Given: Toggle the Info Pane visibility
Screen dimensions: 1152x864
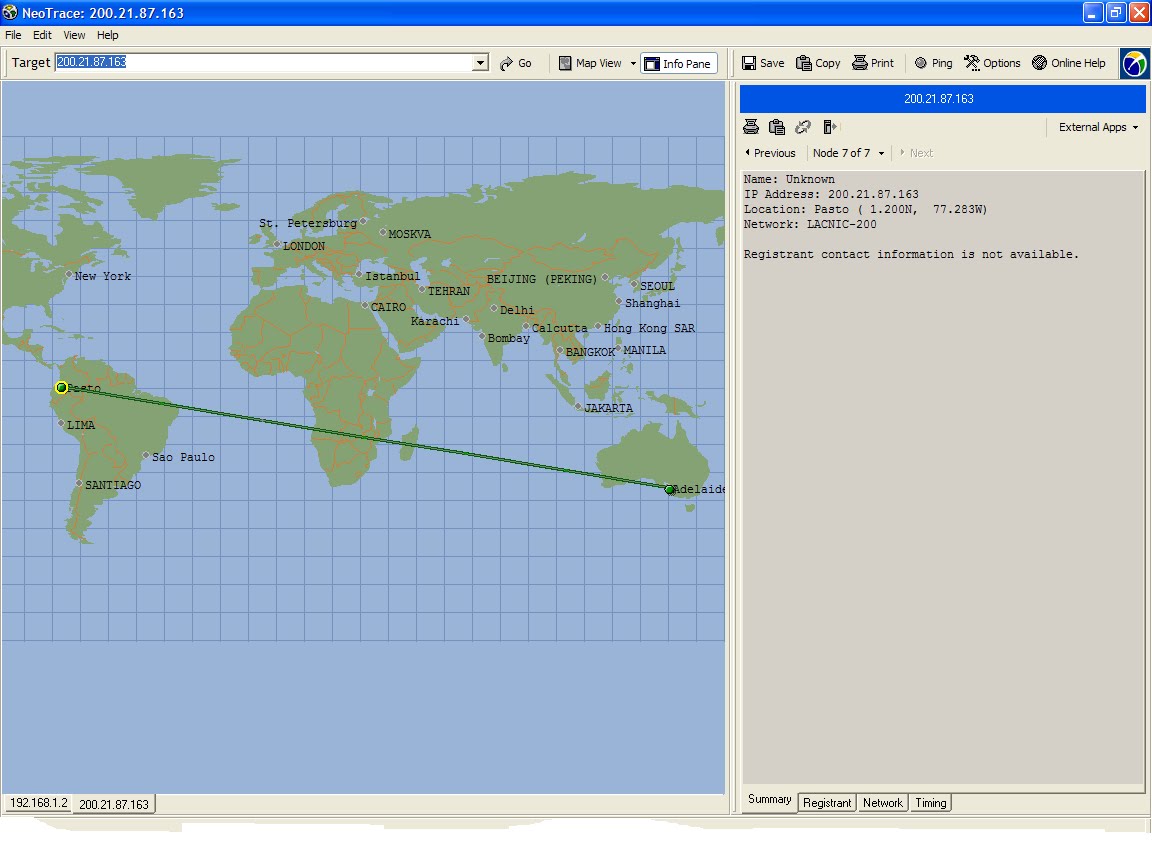Looking at the screenshot, I should point(678,63).
